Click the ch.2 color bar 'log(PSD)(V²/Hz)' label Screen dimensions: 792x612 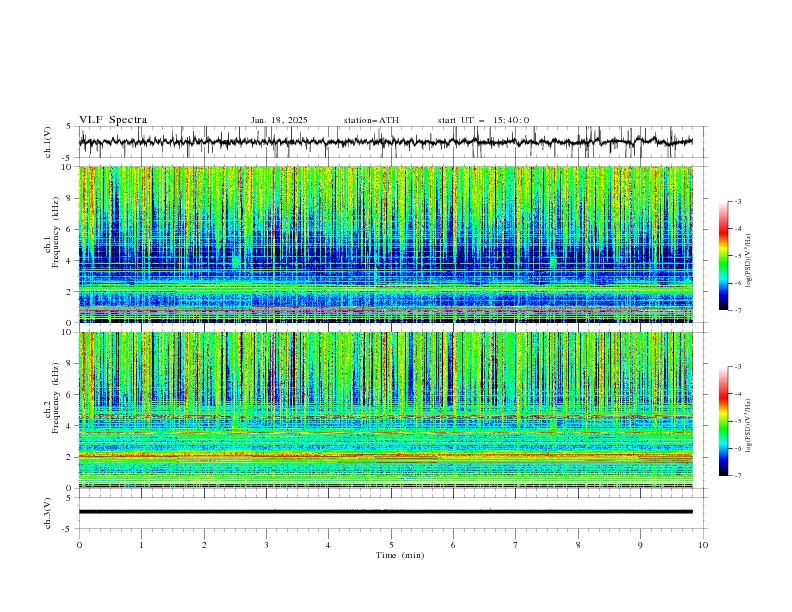point(748,426)
